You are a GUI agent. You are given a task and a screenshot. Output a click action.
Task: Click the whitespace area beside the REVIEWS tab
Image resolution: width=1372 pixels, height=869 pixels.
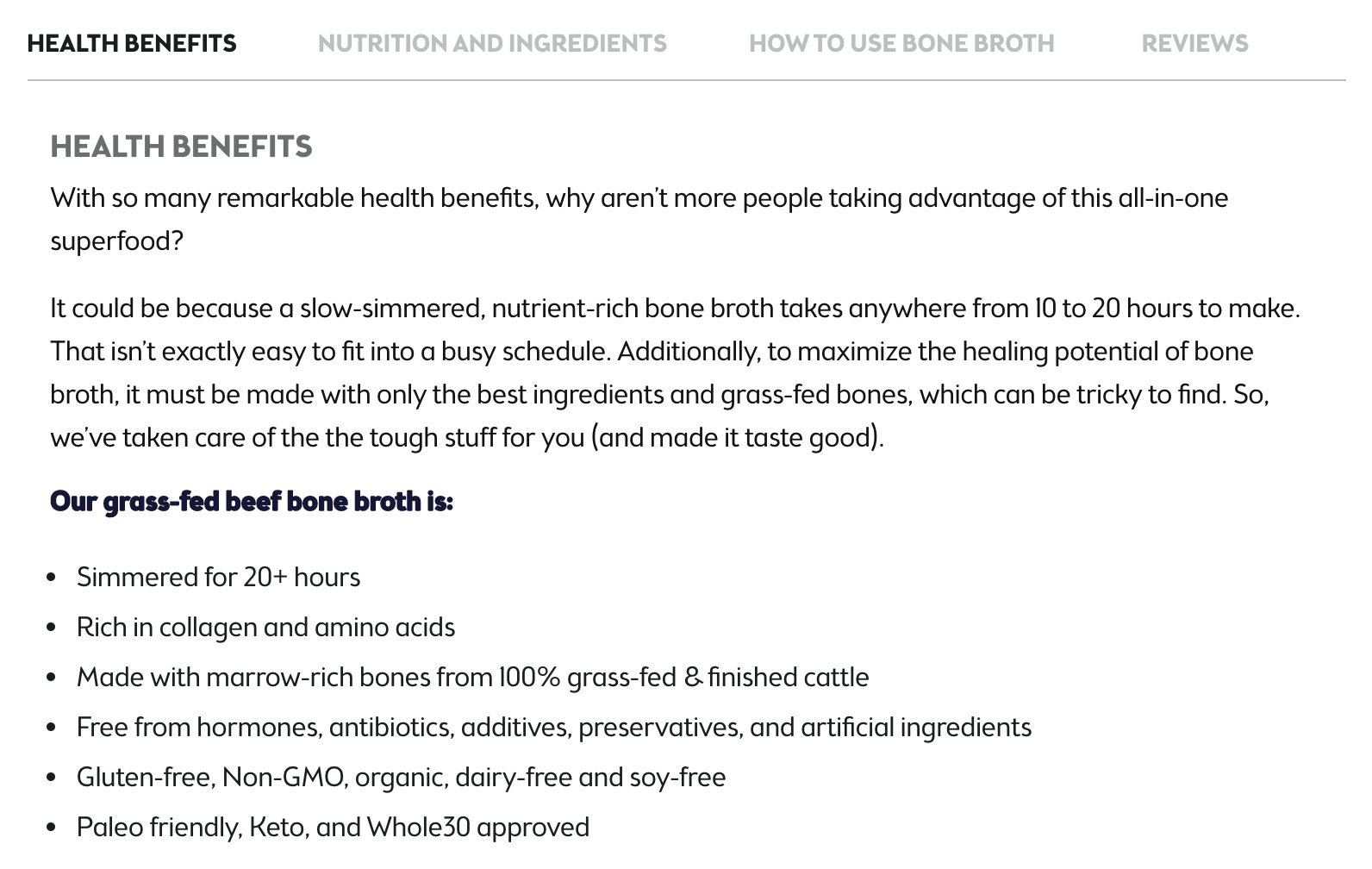pyautogui.click(x=1310, y=43)
